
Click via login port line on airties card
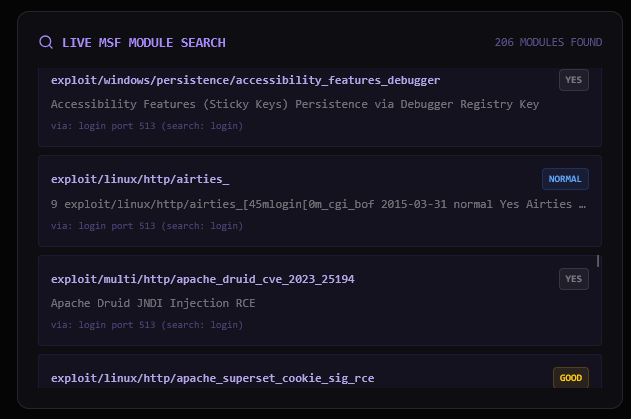146,226
